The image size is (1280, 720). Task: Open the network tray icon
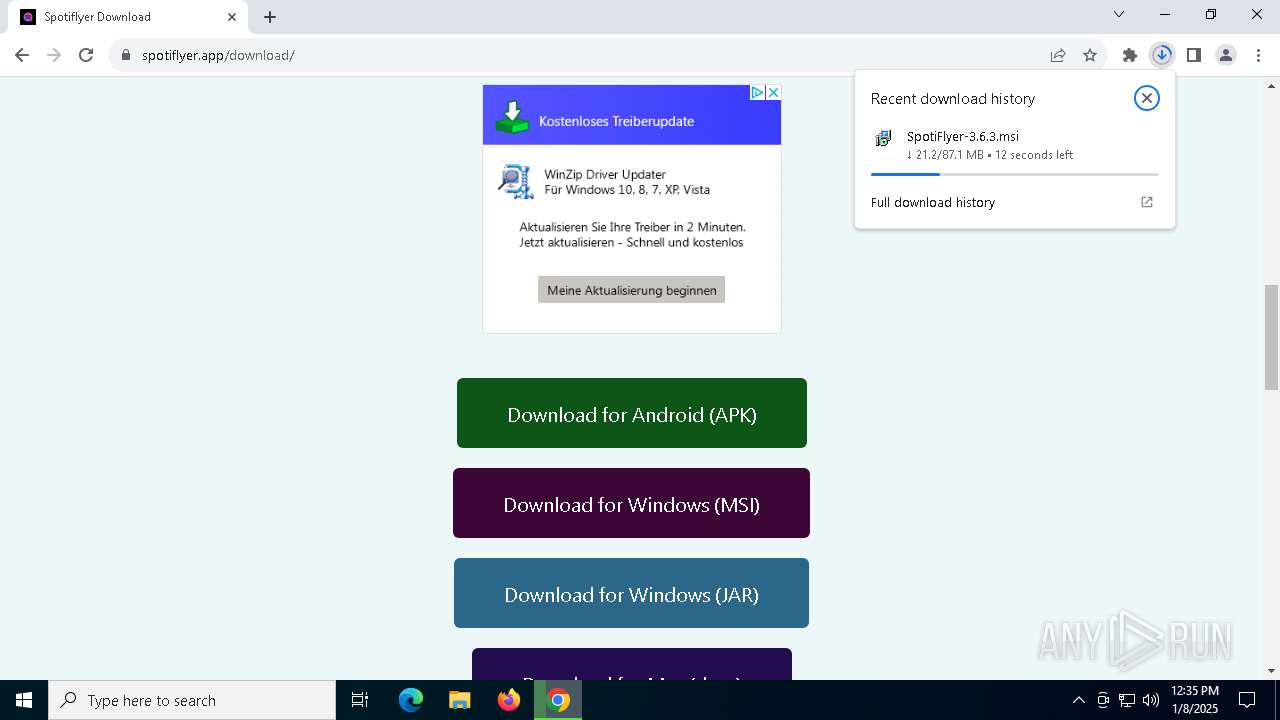click(1127, 700)
